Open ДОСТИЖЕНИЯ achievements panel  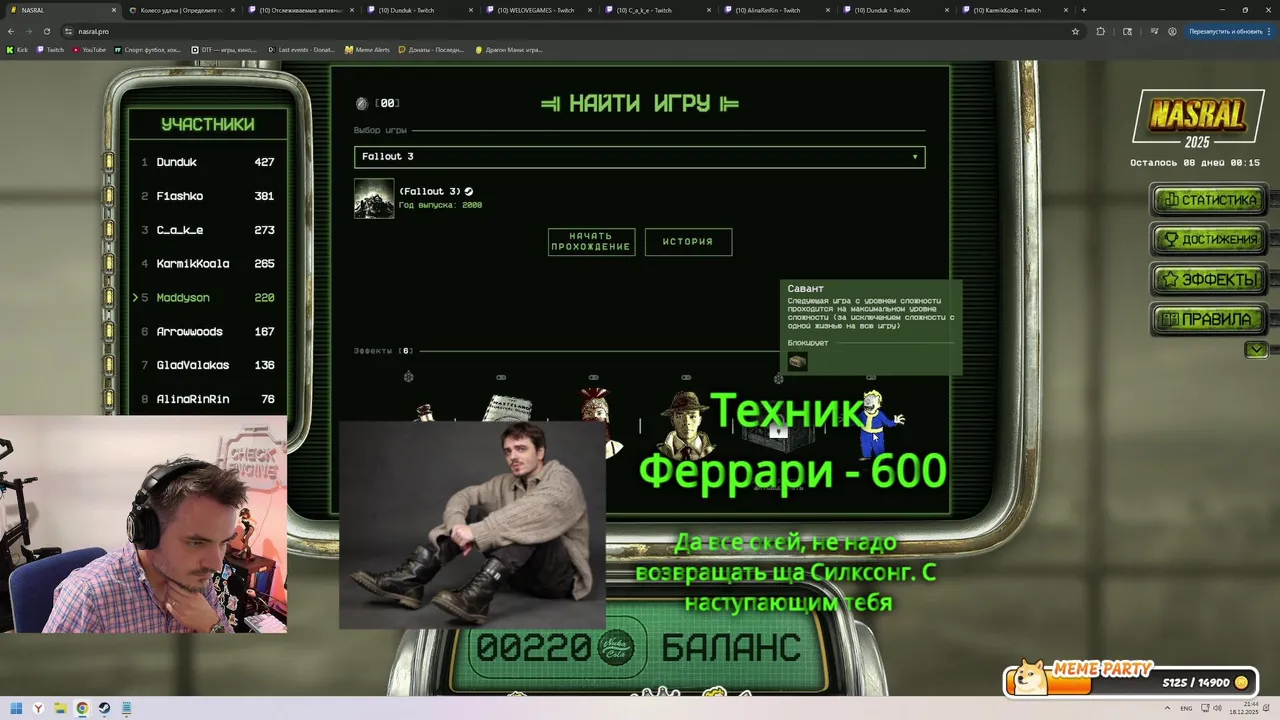(1210, 240)
